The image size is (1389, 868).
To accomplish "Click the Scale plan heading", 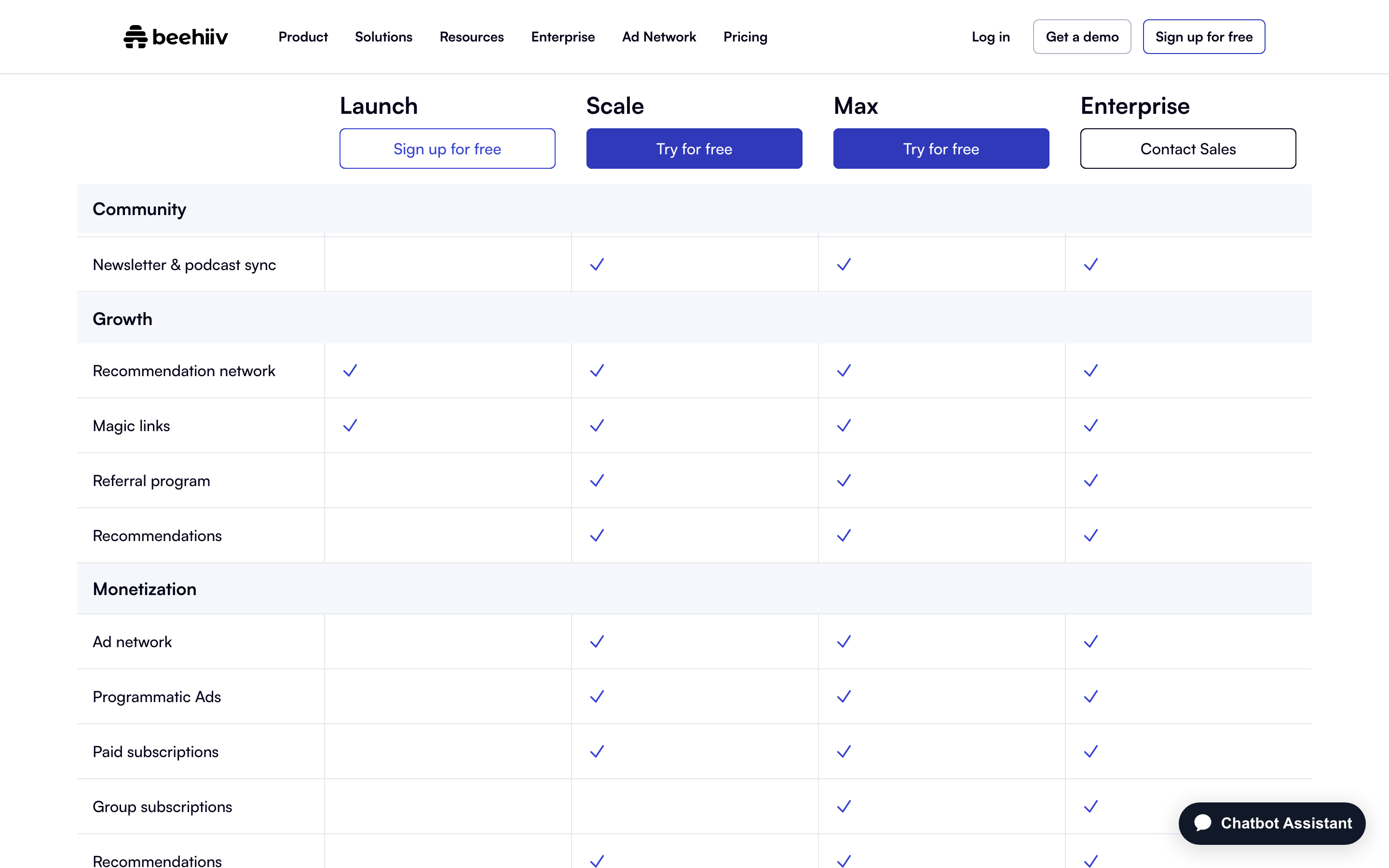I will [615, 106].
